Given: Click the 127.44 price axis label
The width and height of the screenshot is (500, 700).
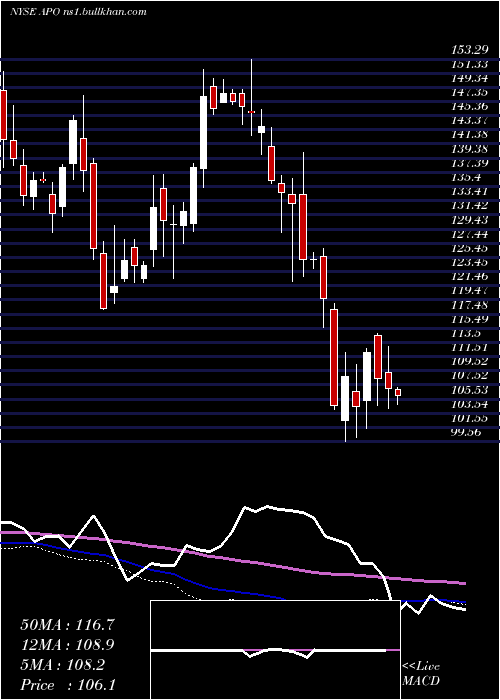Looking at the screenshot, I should (x=469, y=234).
